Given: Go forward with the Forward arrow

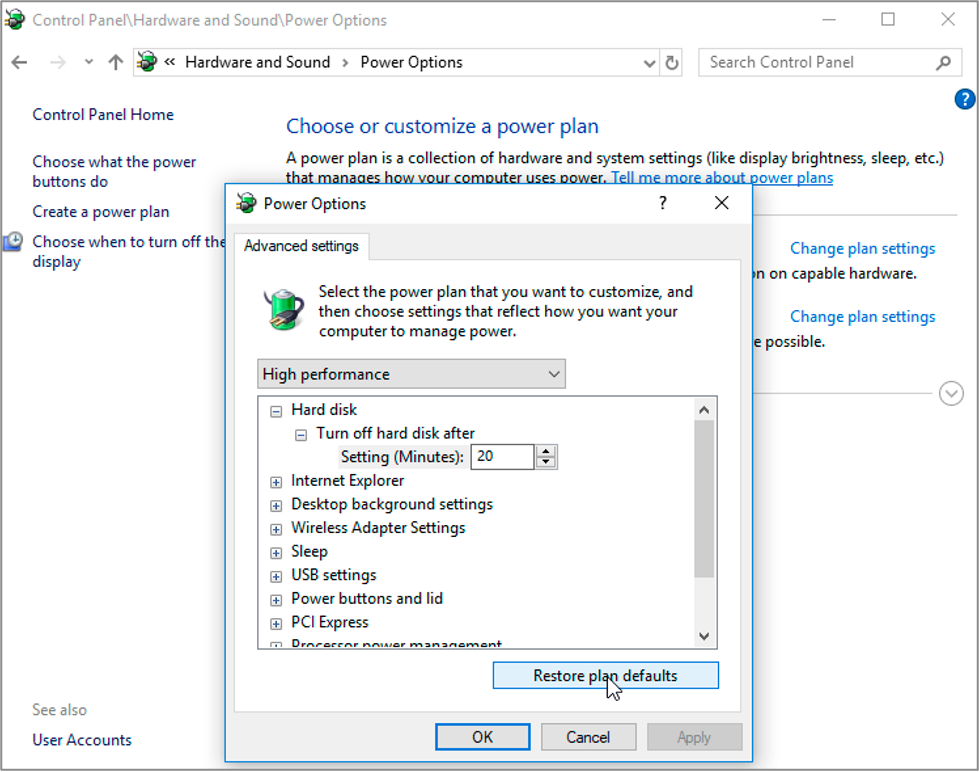Looking at the screenshot, I should pyautogui.click(x=57, y=62).
